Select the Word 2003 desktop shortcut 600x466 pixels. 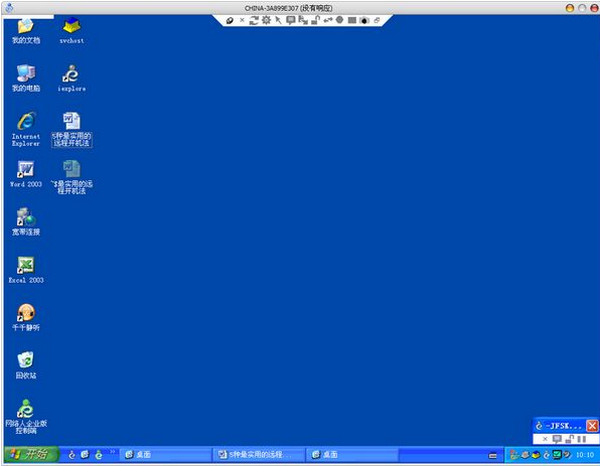point(26,174)
